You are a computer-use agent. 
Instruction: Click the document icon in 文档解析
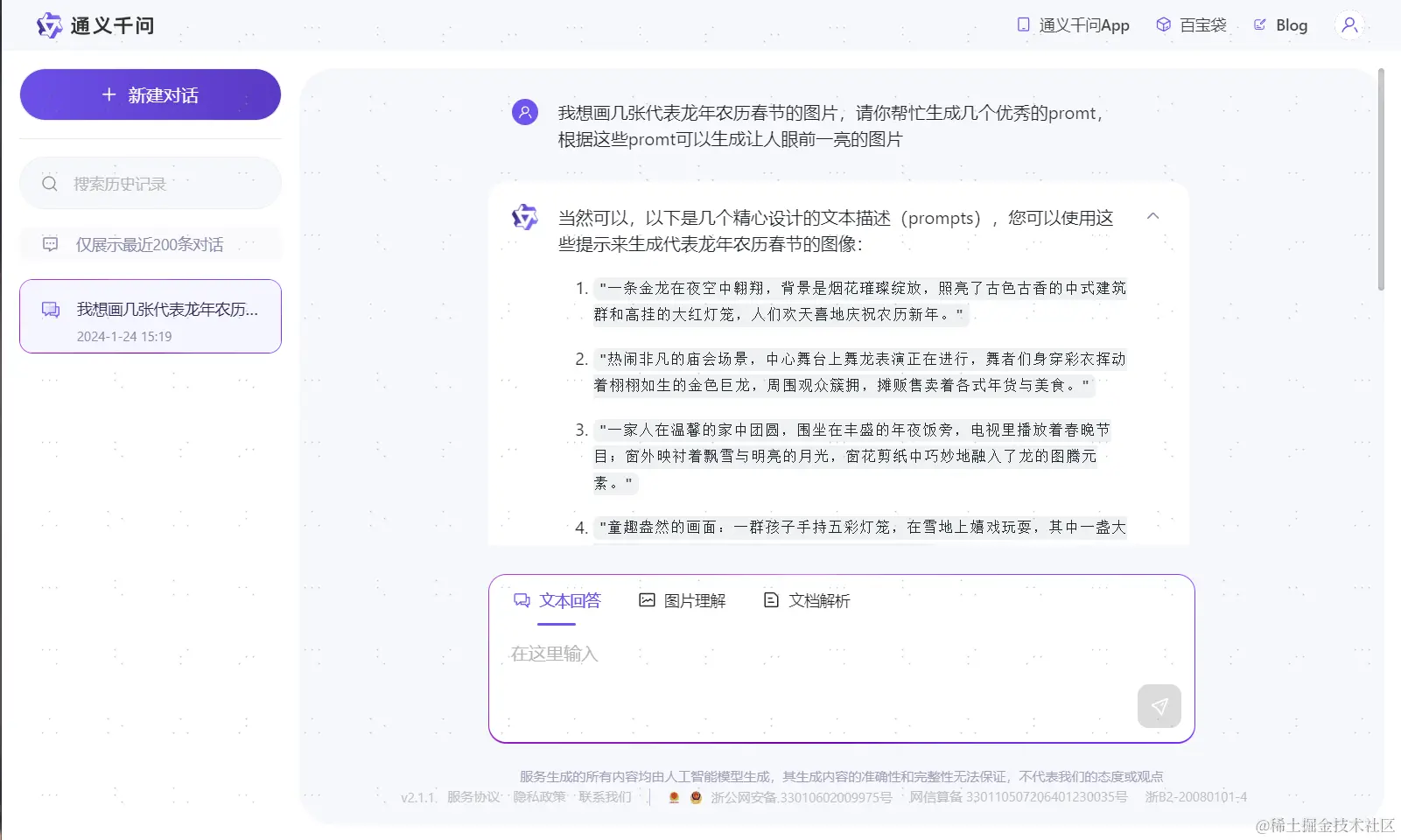tap(771, 600)
